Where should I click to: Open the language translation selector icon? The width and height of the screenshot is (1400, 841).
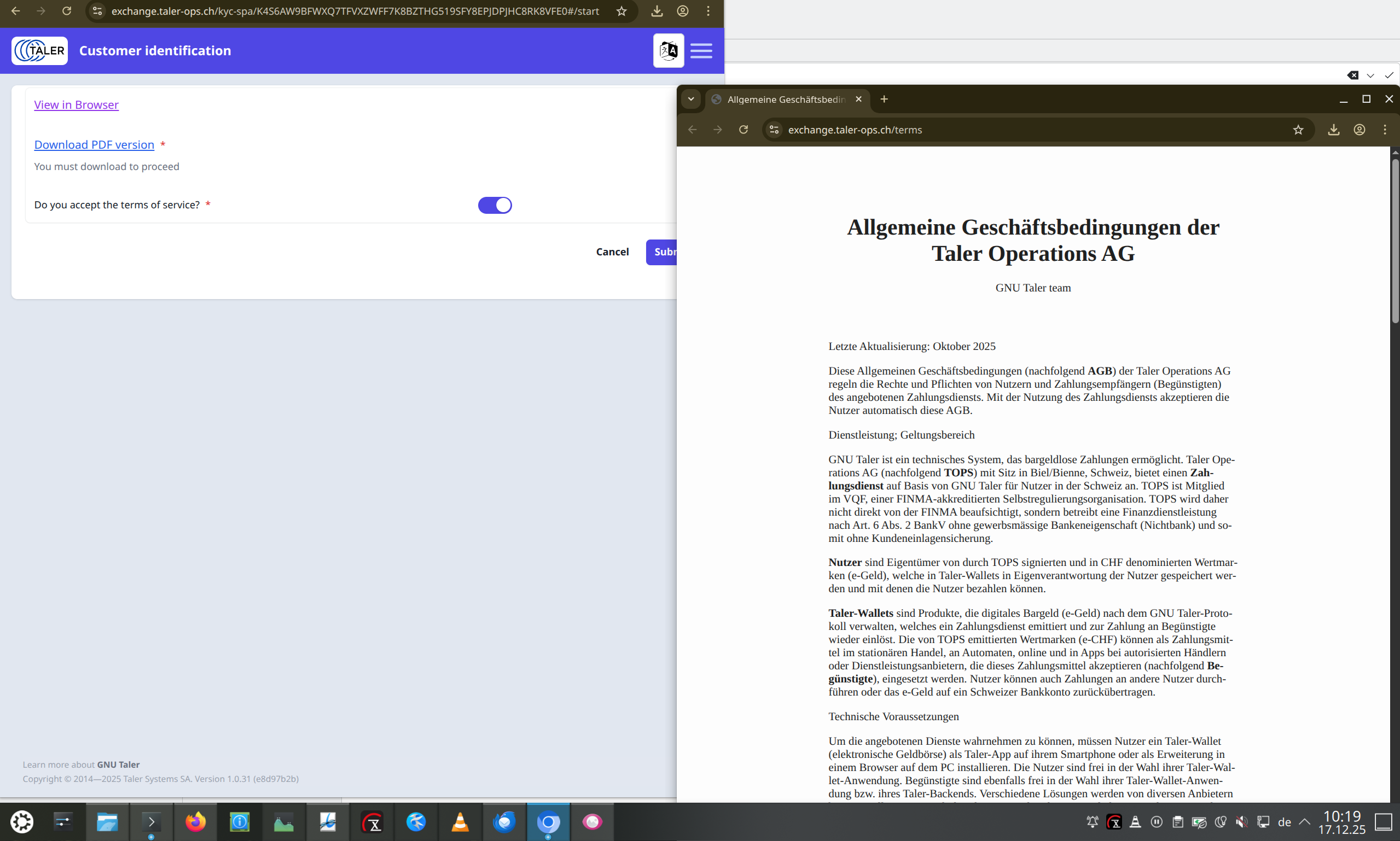click(x=668, y=50)
